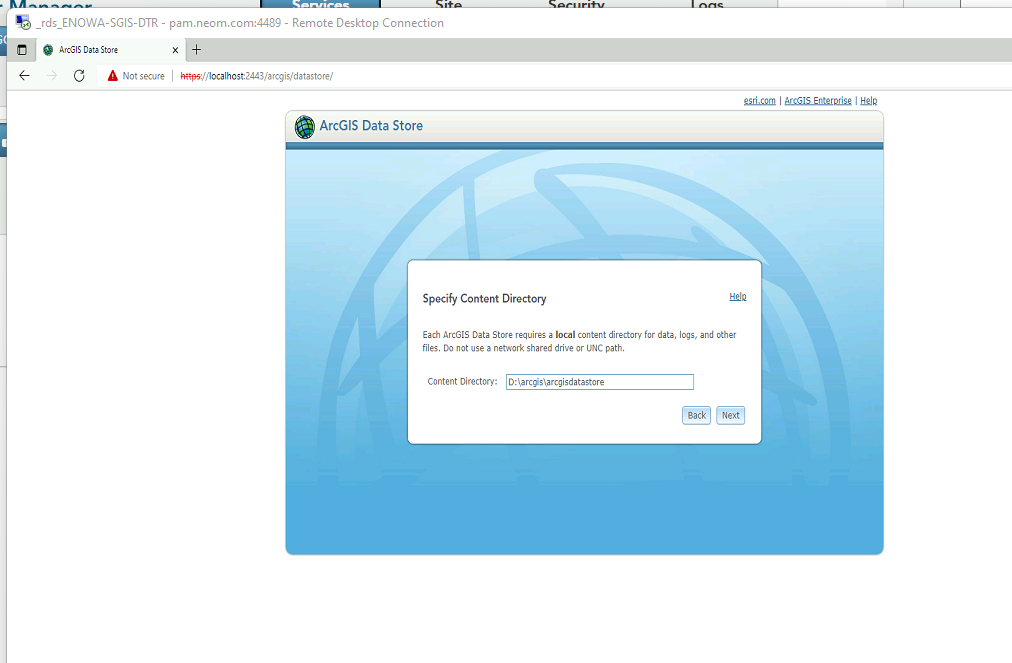The width and height of the screenshot is (1012, 663).
Task: Switch to the Services tab in background Manager
Action: pyautogui.click(x=320, y=5)
